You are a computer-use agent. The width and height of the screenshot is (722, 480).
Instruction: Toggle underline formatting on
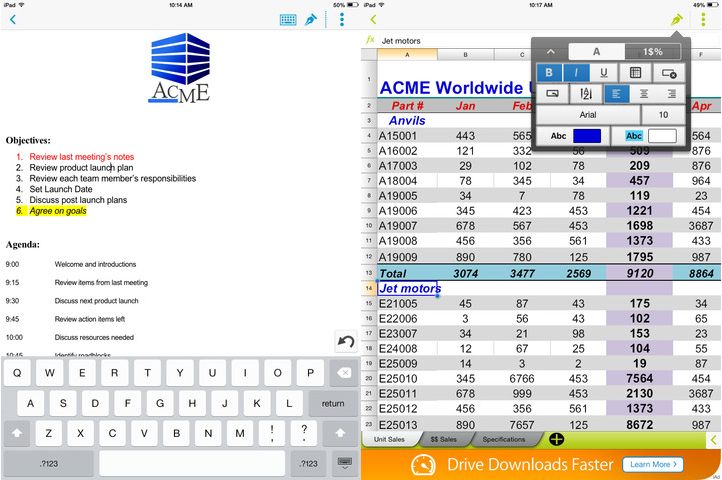click(x=604, y=73)
